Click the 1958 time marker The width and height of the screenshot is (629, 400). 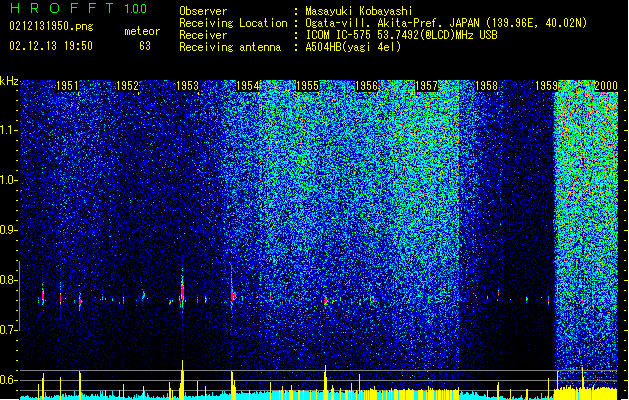[486, 86]
